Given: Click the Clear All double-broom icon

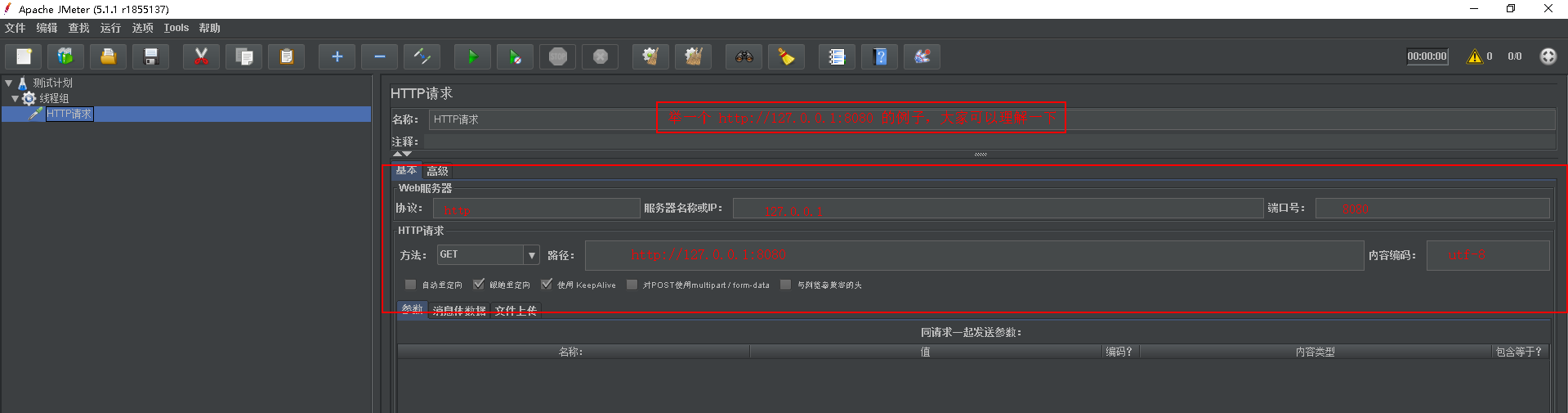Looking at the screenshot, I should tap(694, 56).
